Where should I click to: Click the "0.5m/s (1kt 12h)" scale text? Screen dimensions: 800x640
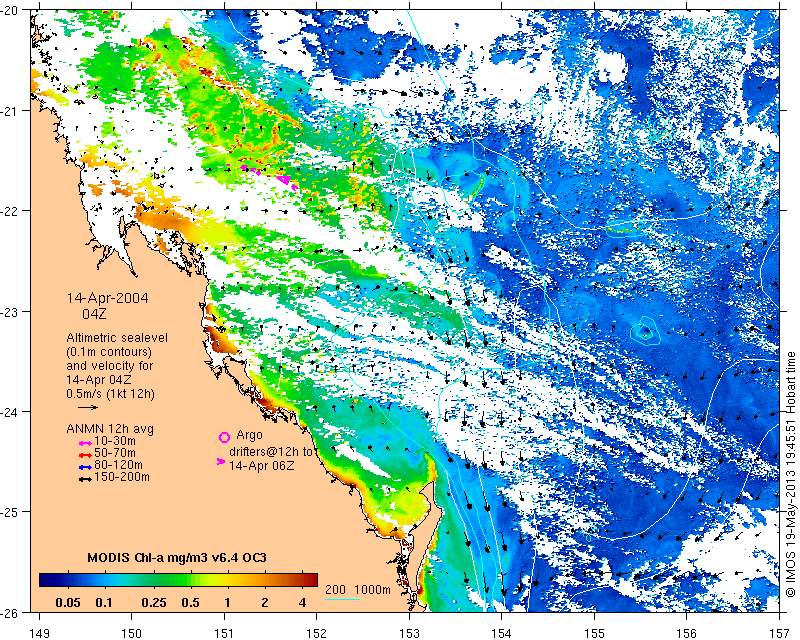[x=110, y=394]
